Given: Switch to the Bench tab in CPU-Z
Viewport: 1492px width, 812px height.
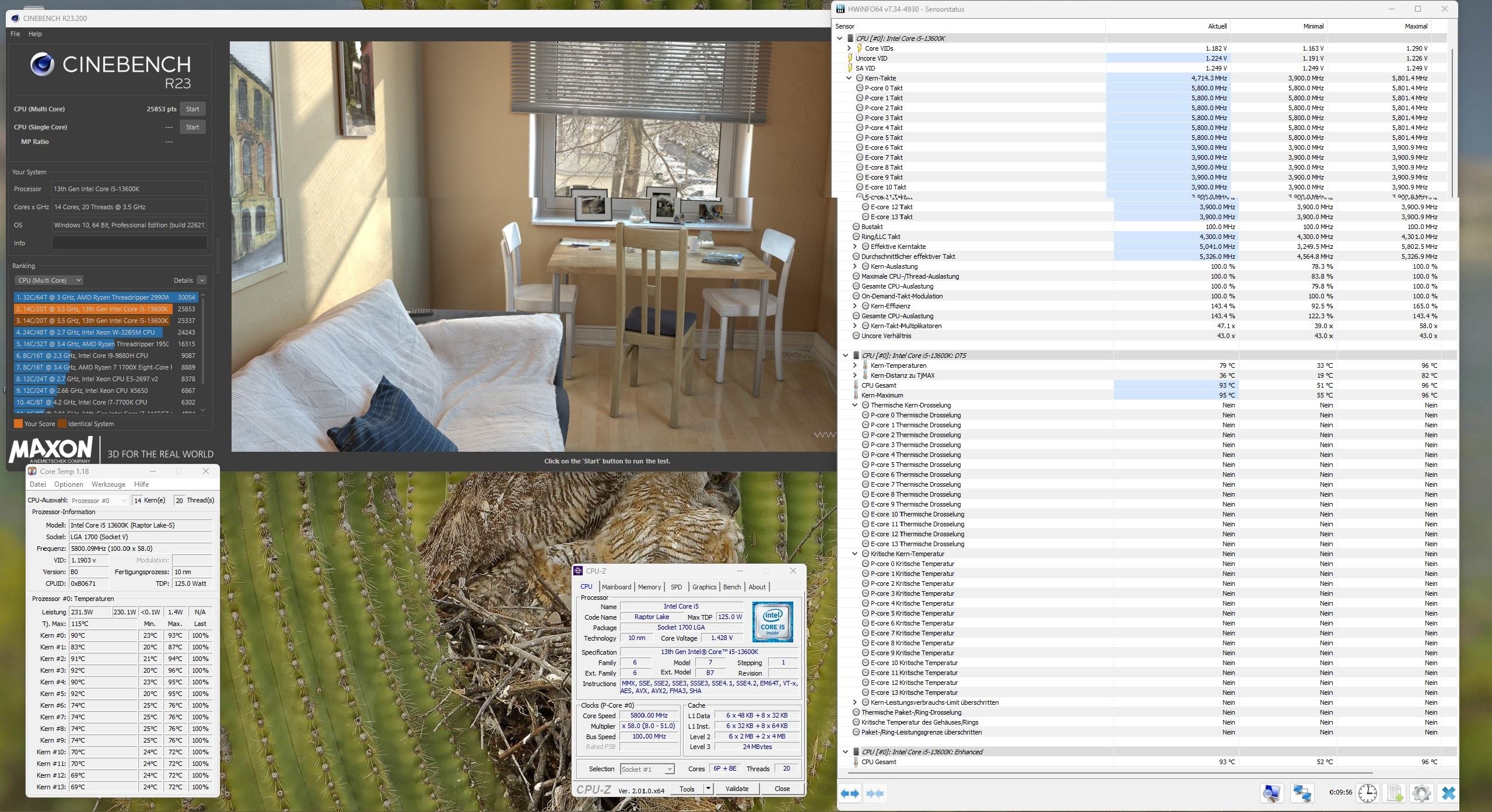Looking at the screenshot, I should pyautogui.click(x=732, y=587).
